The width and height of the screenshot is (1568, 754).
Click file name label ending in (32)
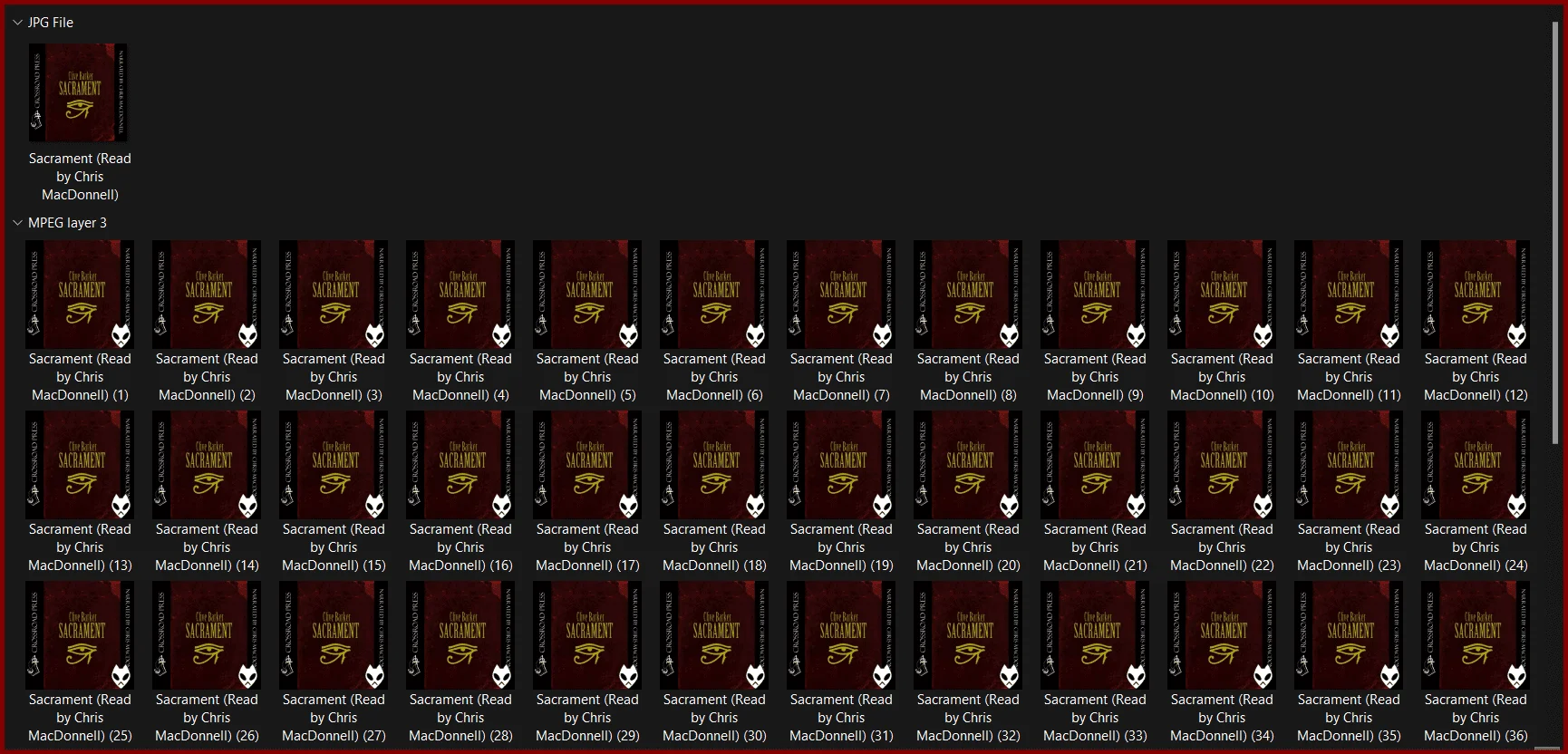point(968,718)
